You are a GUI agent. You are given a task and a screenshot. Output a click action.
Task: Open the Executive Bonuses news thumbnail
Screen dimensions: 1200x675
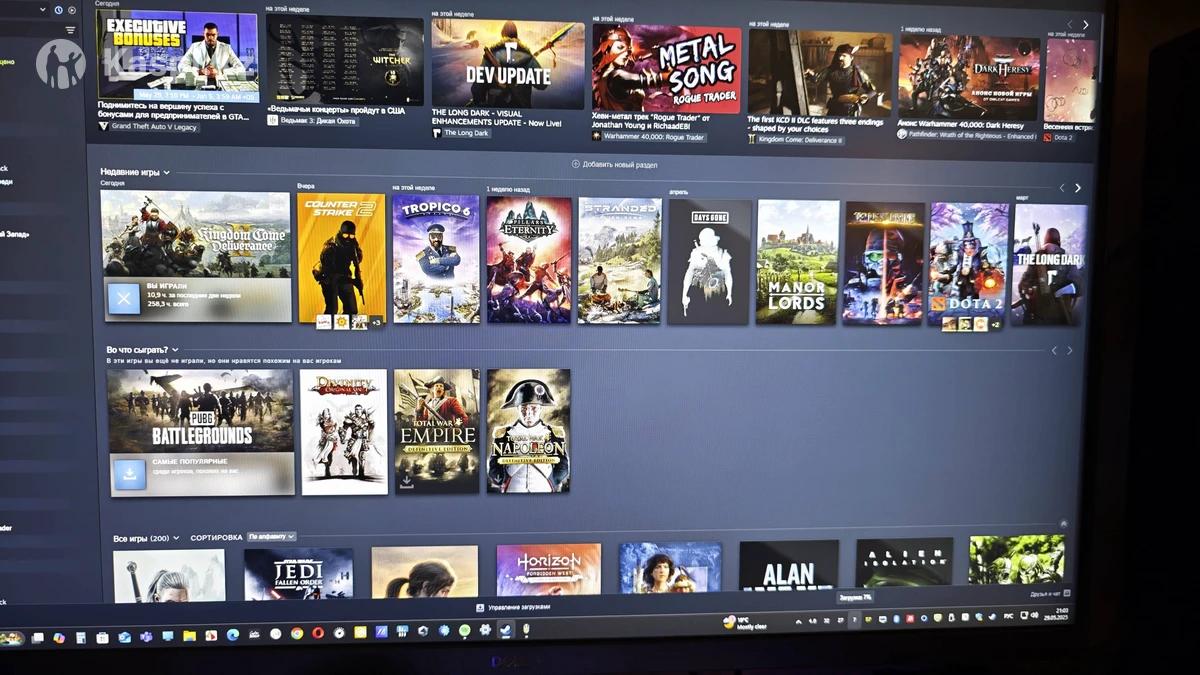tap(178, 54)
